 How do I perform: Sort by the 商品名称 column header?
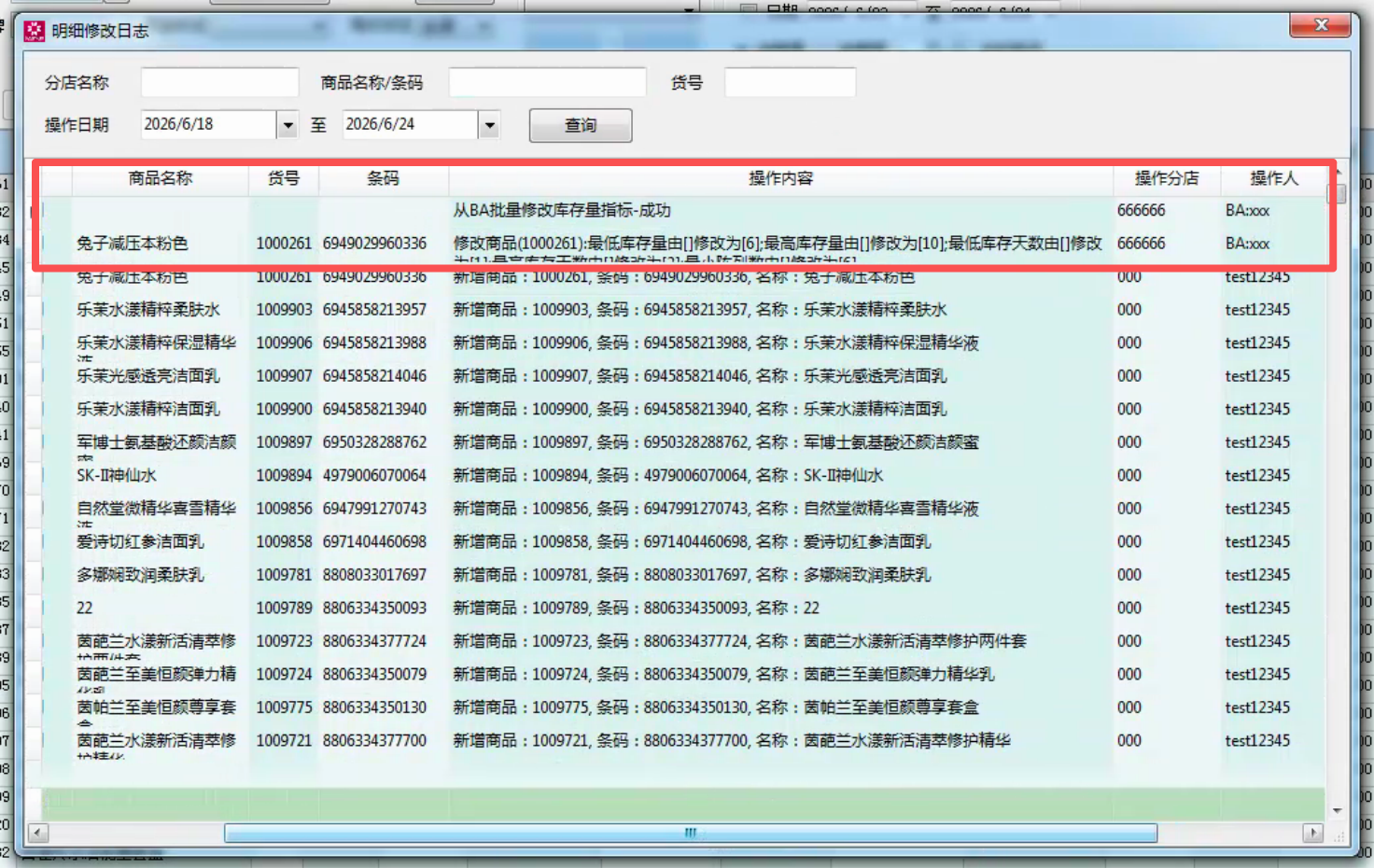pos(161,178)
